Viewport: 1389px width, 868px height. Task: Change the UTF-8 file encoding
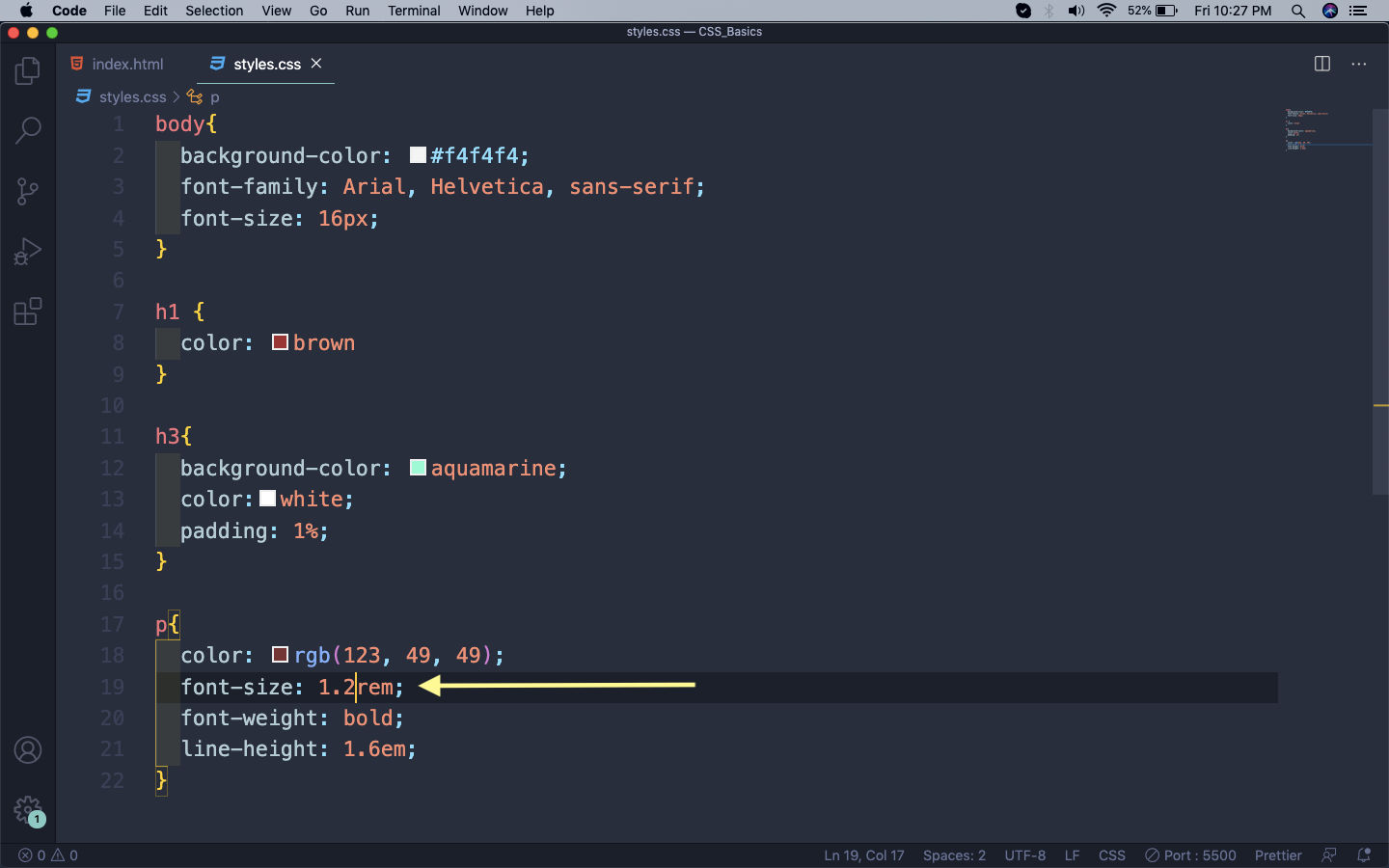(1024, 855)
